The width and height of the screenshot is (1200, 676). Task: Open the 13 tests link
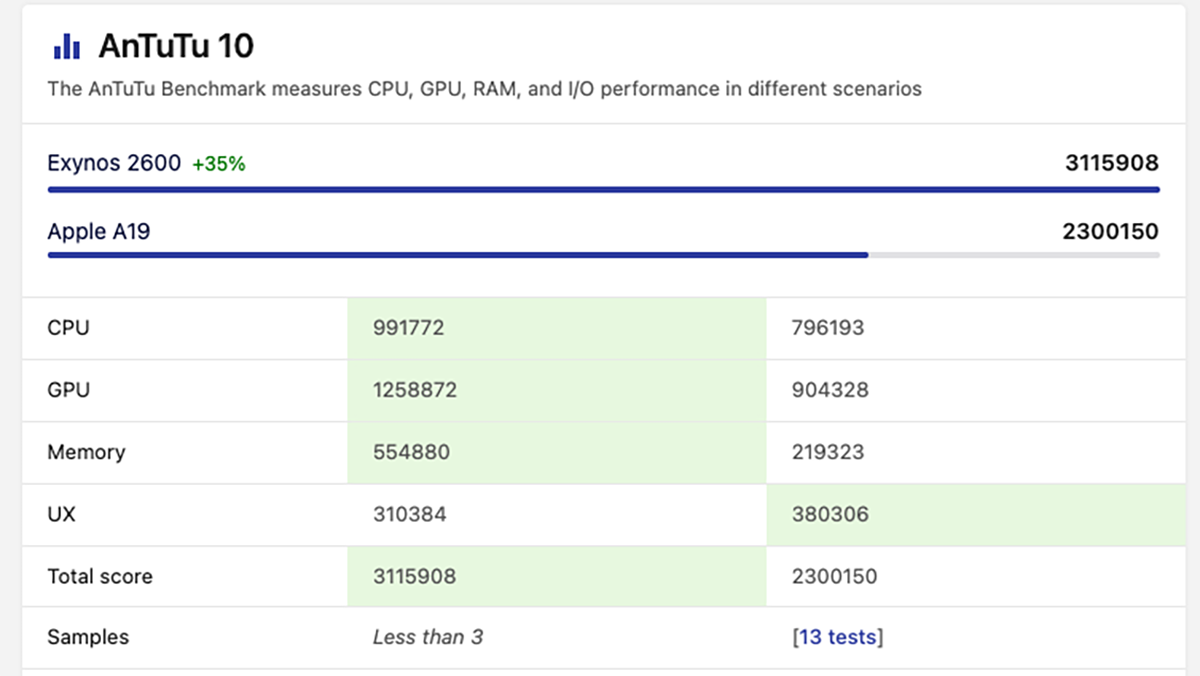pyautogui.click(x=838, y=637)
